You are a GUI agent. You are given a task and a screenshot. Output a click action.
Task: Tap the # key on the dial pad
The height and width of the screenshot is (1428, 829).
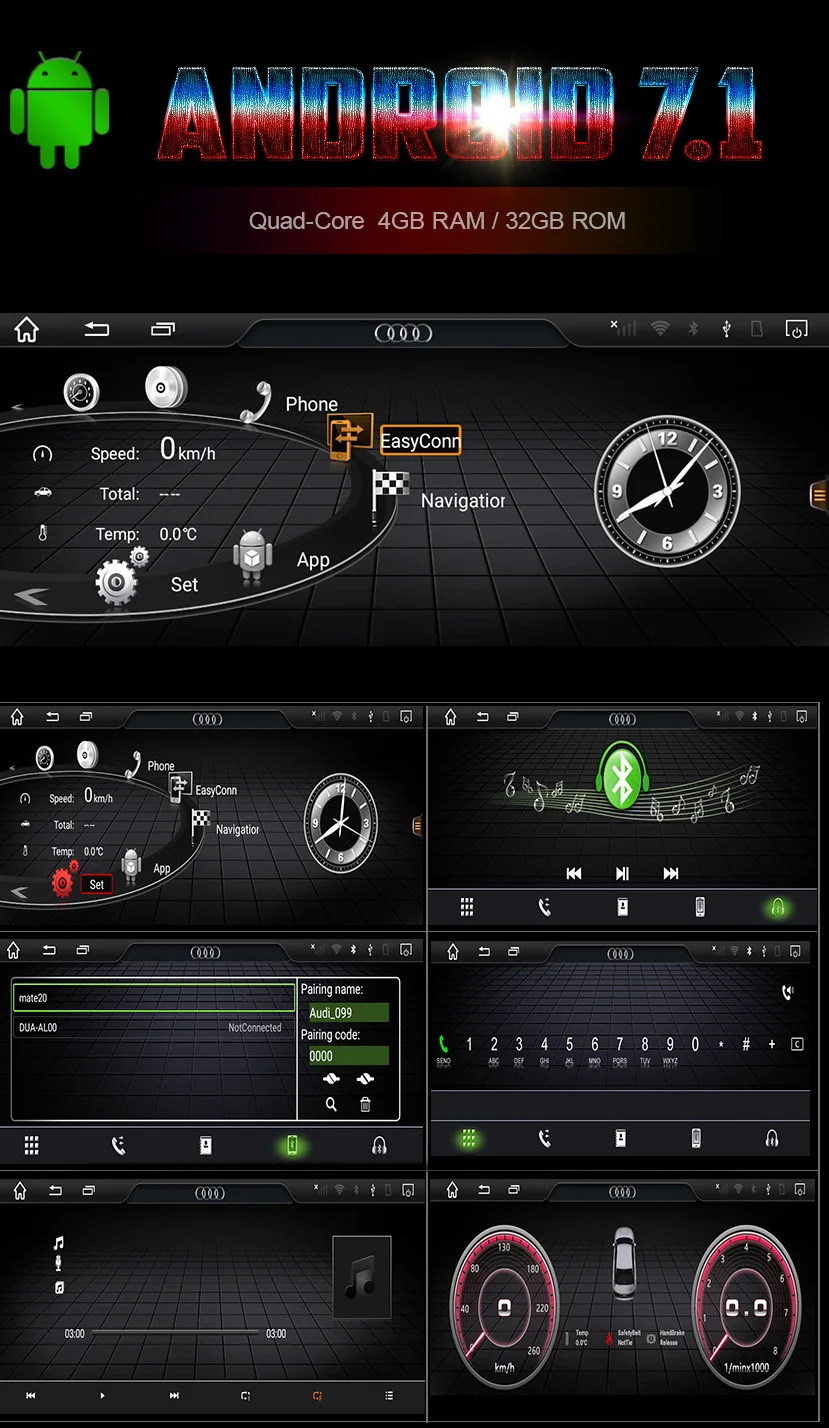746,1044
